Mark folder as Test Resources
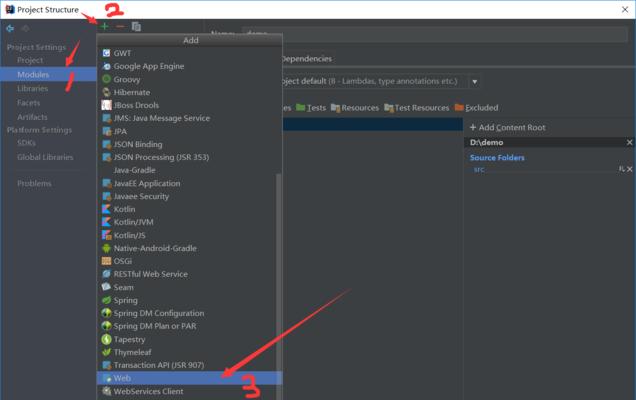The height and width of the screenshot is (400, 636). click(417, 108)
